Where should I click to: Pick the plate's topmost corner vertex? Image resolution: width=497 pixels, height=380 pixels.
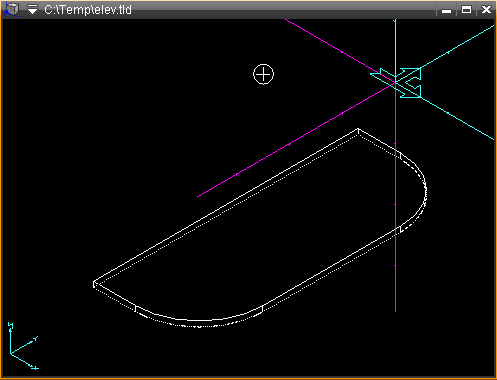[358, 129]
